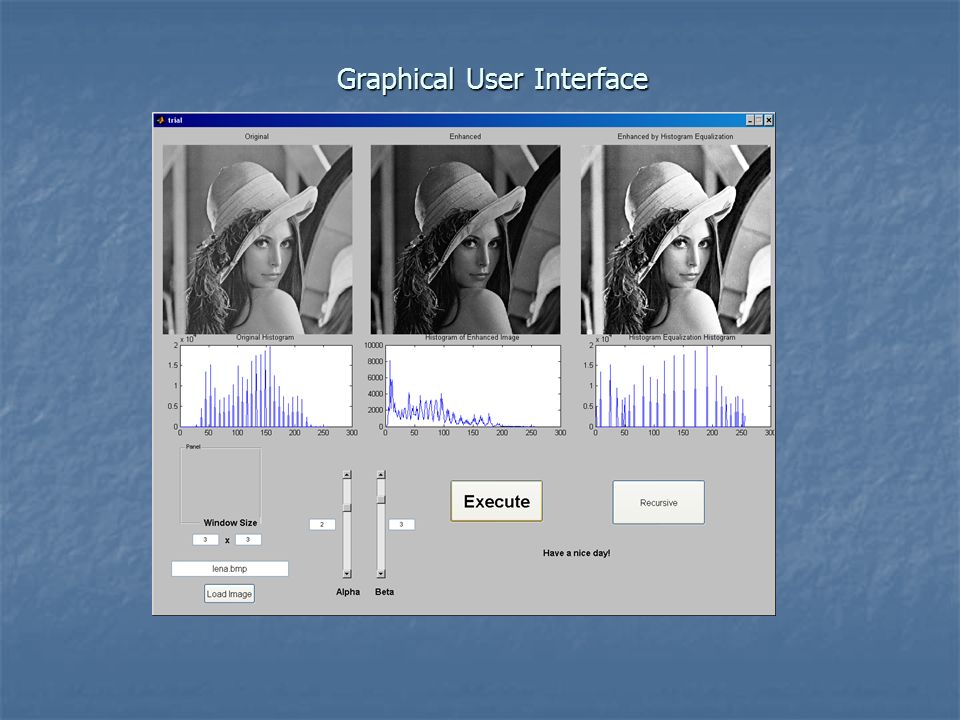Click the up arrow of Beta slider
This screenshot has height=720, width=960.
point(381,474)
